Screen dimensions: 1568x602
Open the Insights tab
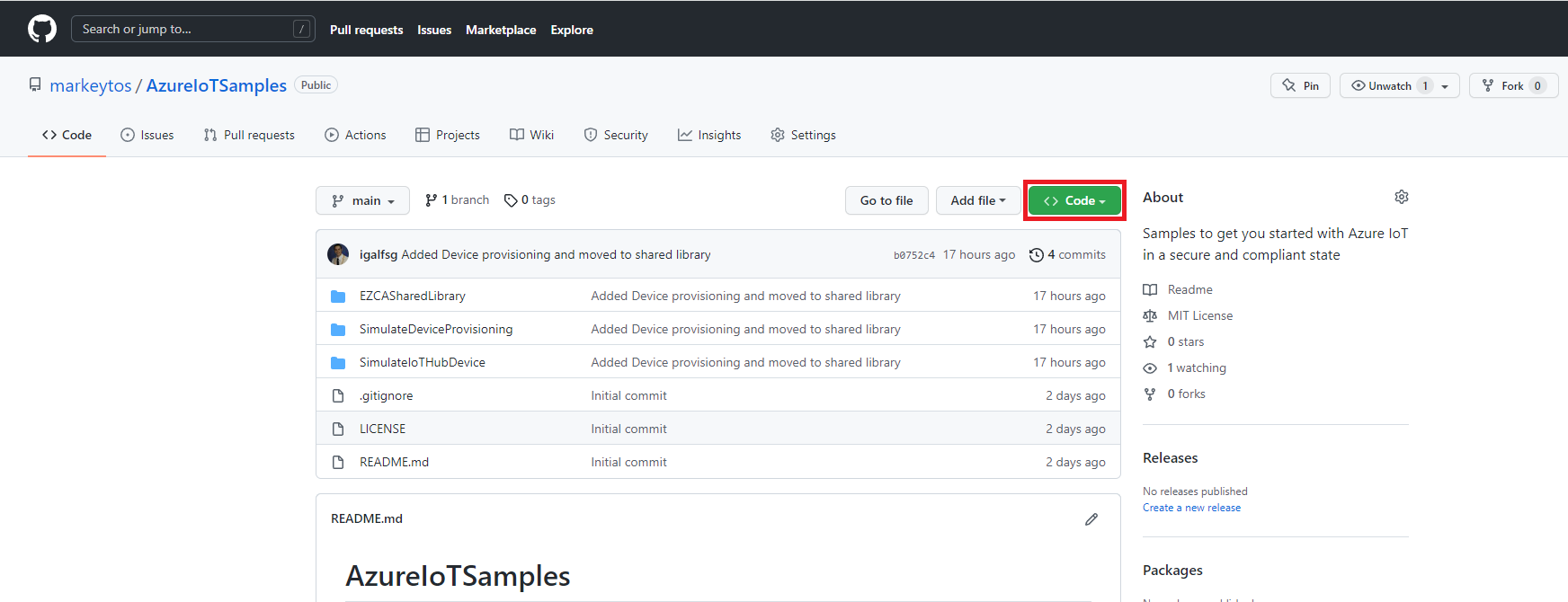pos(709,135)
